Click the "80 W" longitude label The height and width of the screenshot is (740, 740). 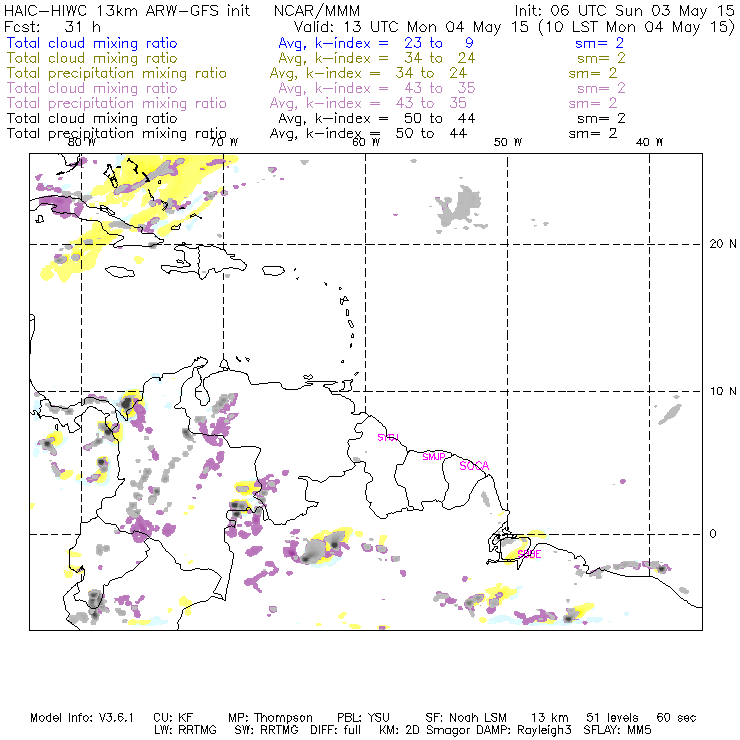click(x=82, y=142)
